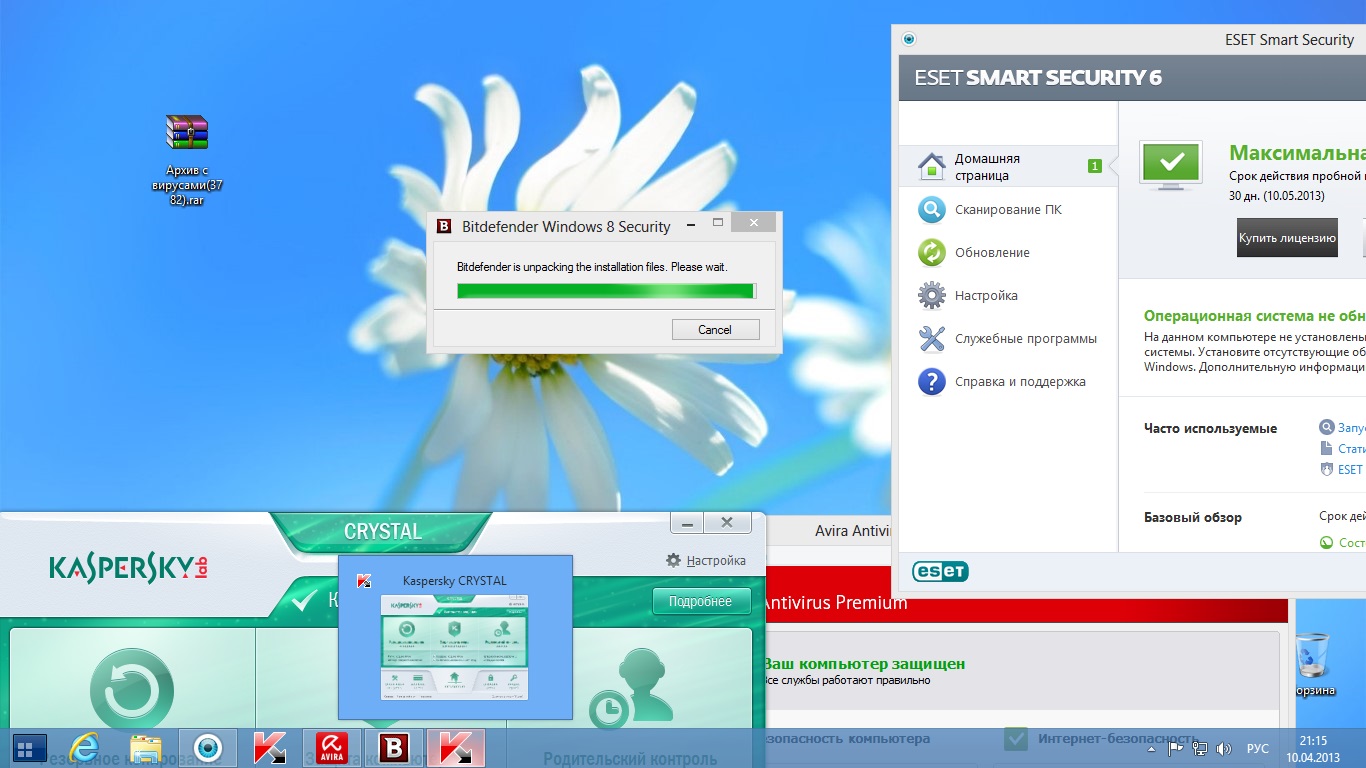The width and height of the screenshot is (1366, 768).
Task: Click Подробнее button in Kaspersky
Action: 700,601
